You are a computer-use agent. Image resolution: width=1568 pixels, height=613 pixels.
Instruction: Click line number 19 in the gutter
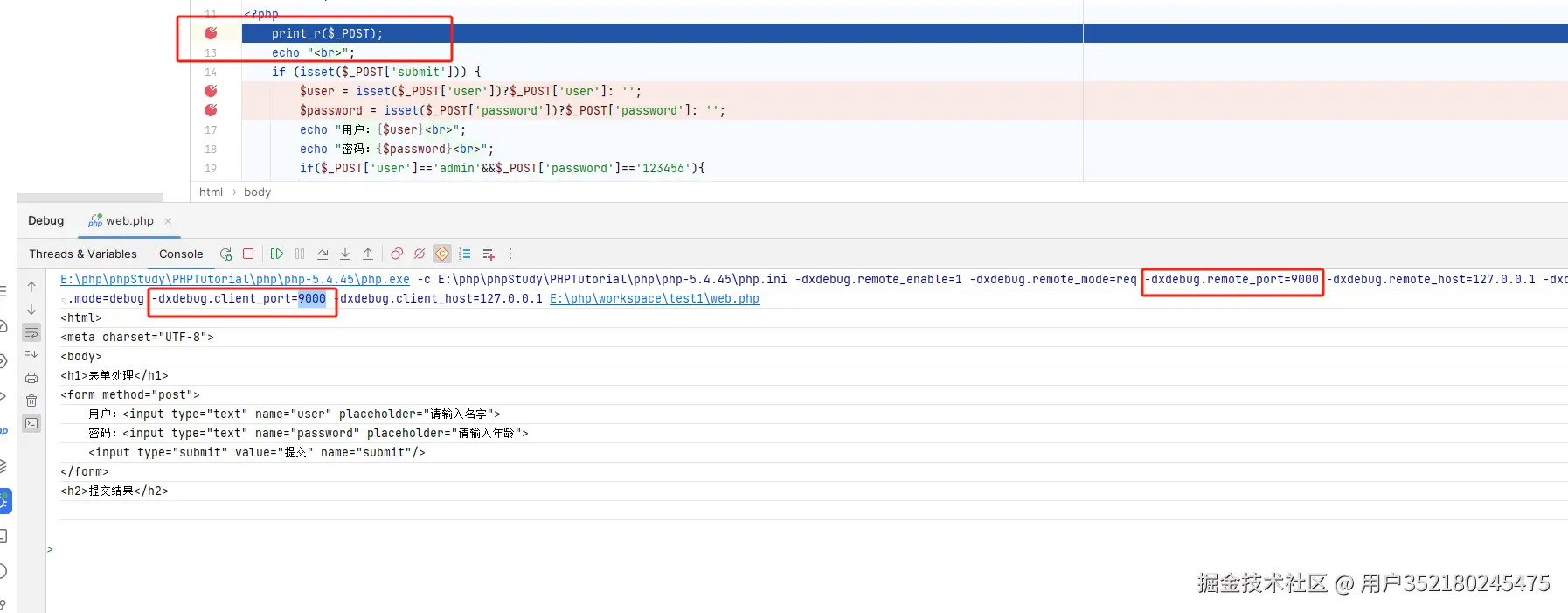pyautogui.click(x=211, y=168)
